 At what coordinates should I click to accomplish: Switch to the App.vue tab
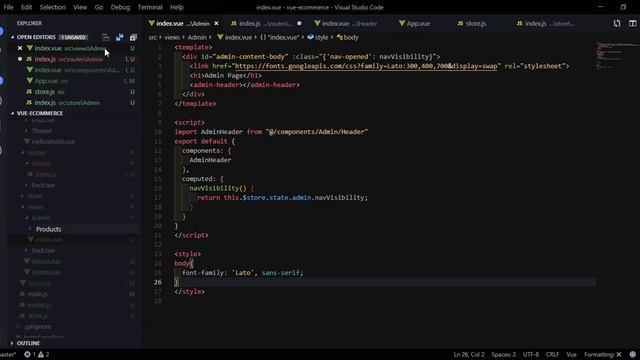[418, 23]
